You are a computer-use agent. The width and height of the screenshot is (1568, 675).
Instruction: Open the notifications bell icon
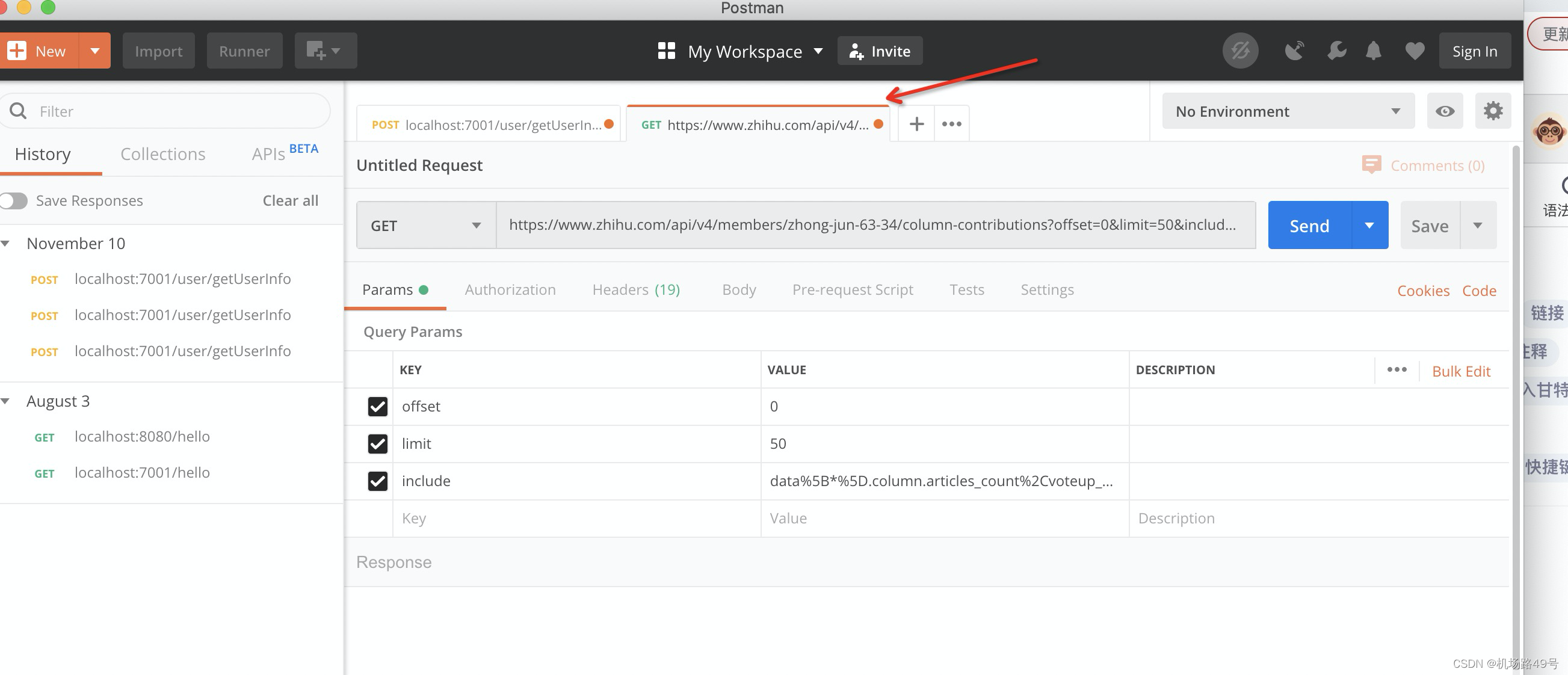tap(1374, 51)
